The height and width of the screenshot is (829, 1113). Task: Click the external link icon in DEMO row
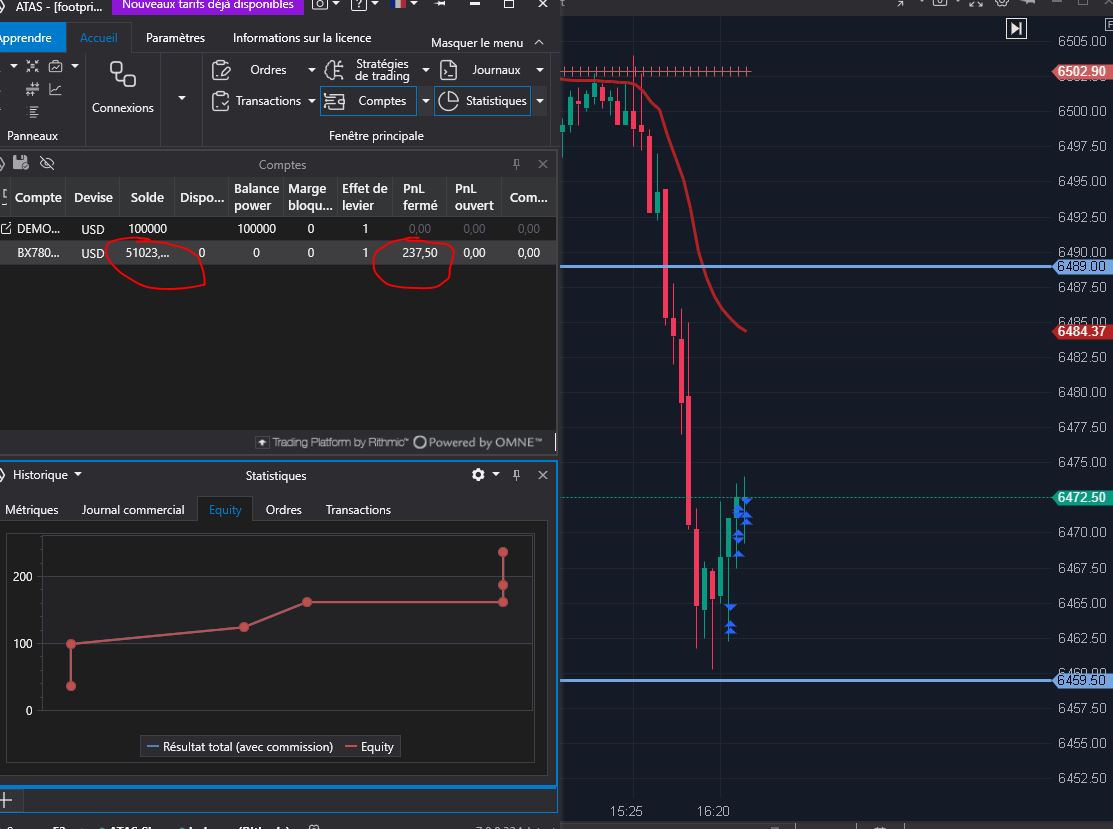click(6, 229)
